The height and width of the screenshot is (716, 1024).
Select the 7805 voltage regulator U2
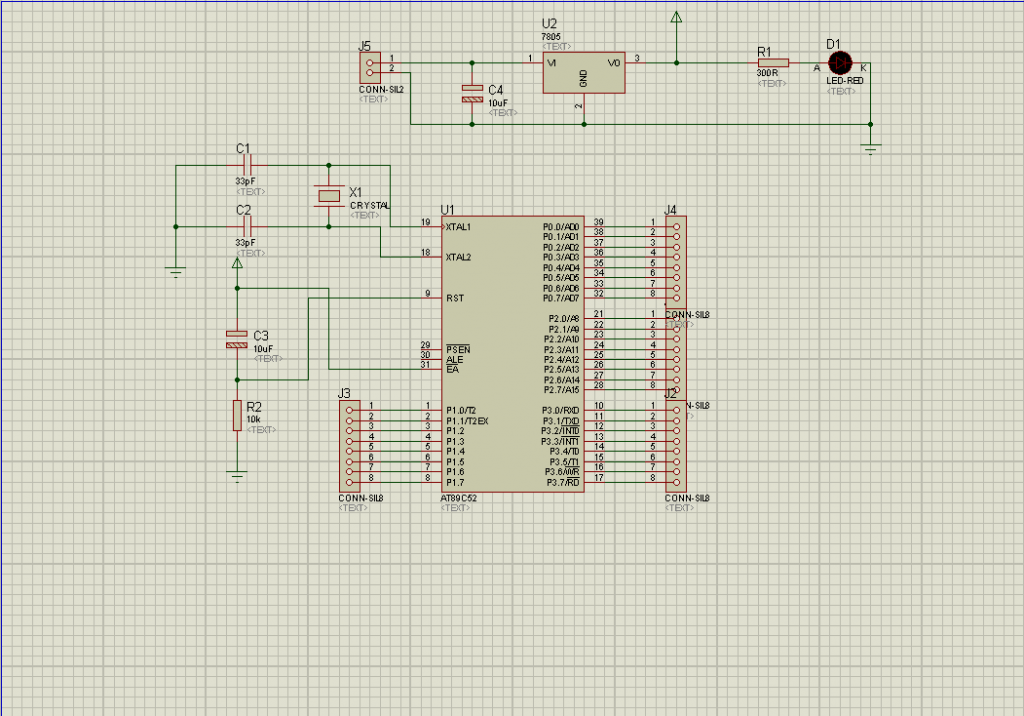[584, 73]
